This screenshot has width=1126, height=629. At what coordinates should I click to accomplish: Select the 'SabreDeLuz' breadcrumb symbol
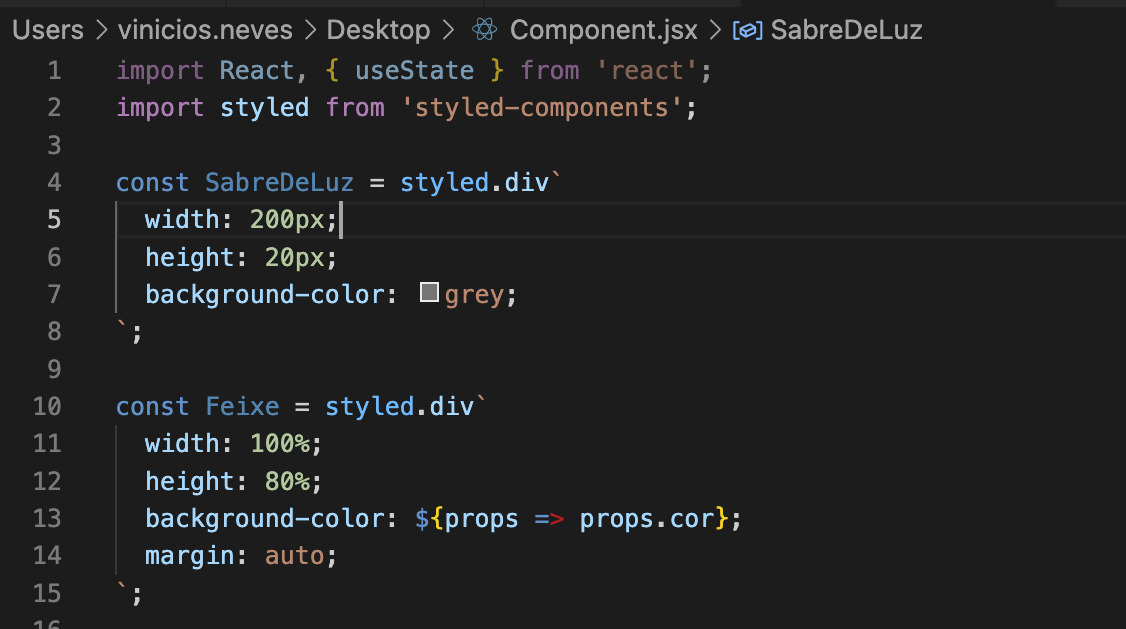[x=847, y=30]
